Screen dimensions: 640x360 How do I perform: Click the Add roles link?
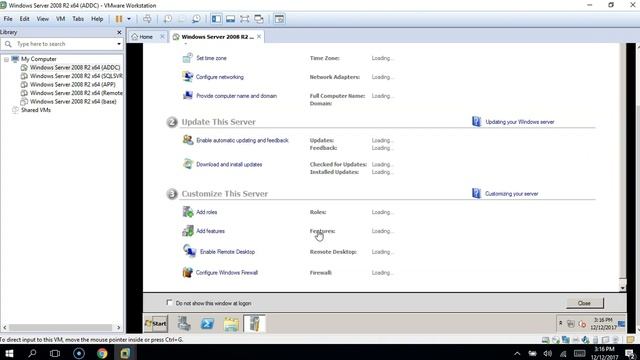(x=207, y=212)
